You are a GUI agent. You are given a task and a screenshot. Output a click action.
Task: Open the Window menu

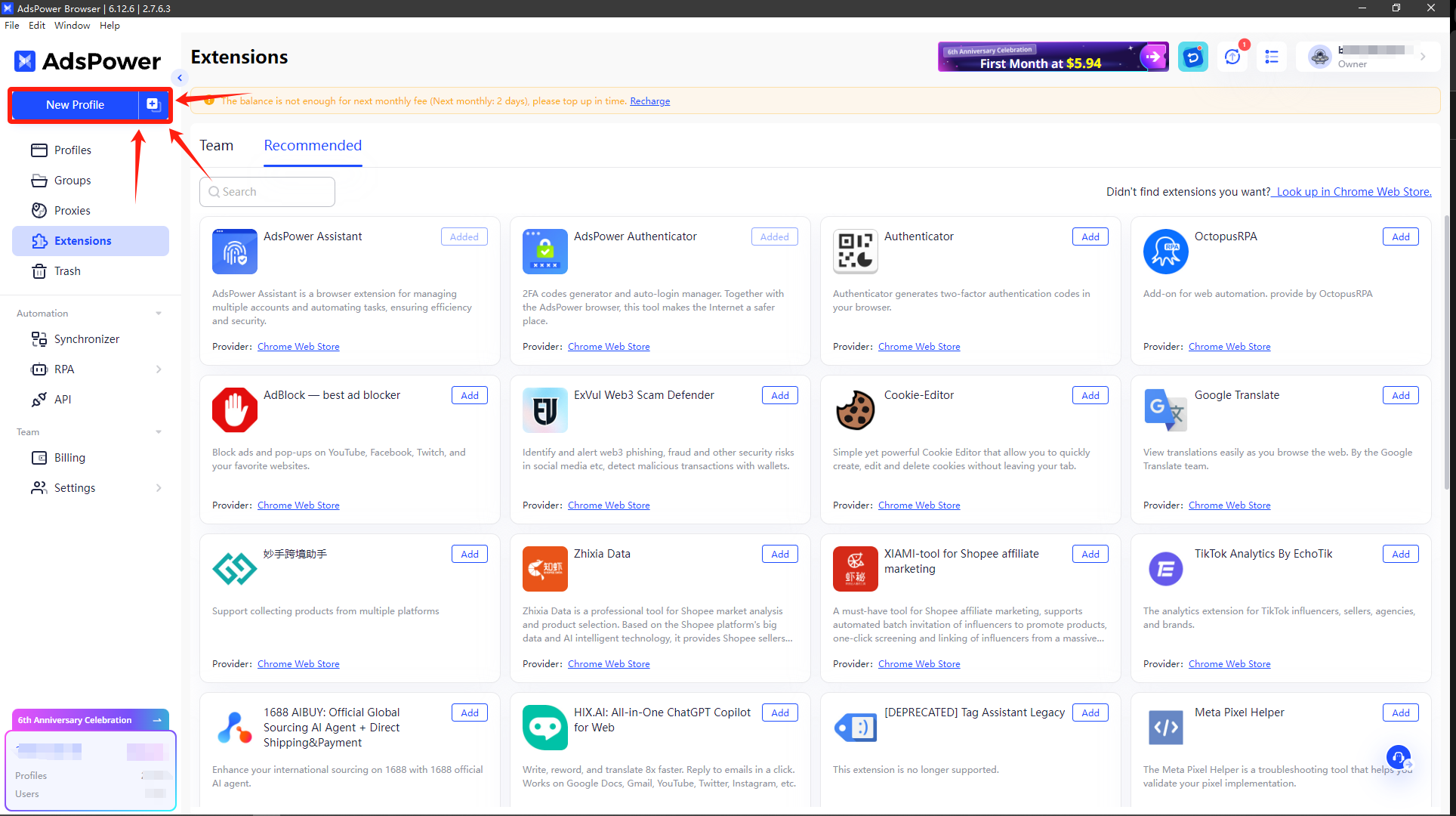pyautogui.click(x=72, y=26)
